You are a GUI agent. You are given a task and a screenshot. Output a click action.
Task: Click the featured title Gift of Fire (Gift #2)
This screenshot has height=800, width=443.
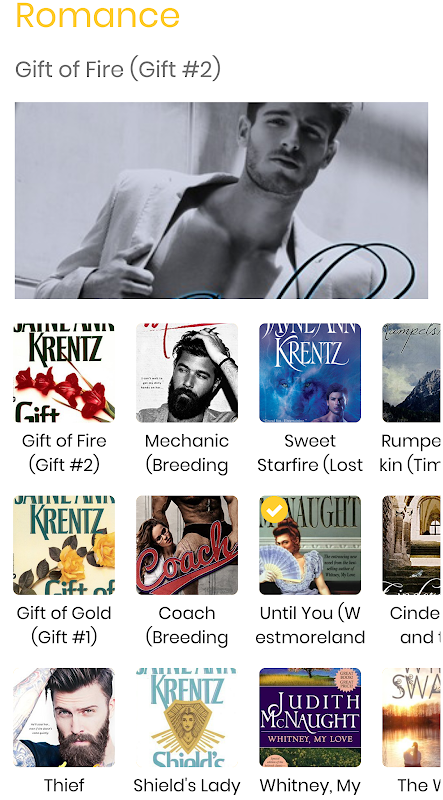pos(118,69)
